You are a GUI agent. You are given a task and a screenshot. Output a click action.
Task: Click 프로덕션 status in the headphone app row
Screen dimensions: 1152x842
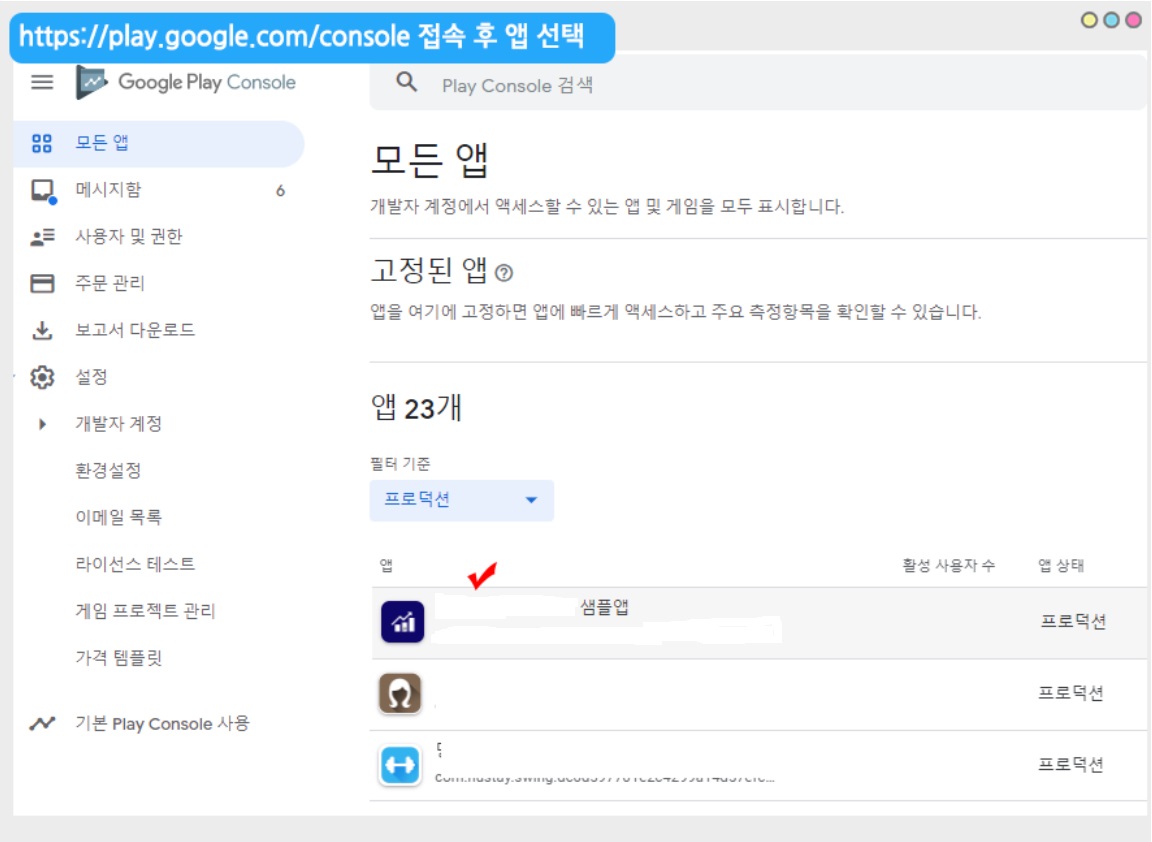[1070, 693]
